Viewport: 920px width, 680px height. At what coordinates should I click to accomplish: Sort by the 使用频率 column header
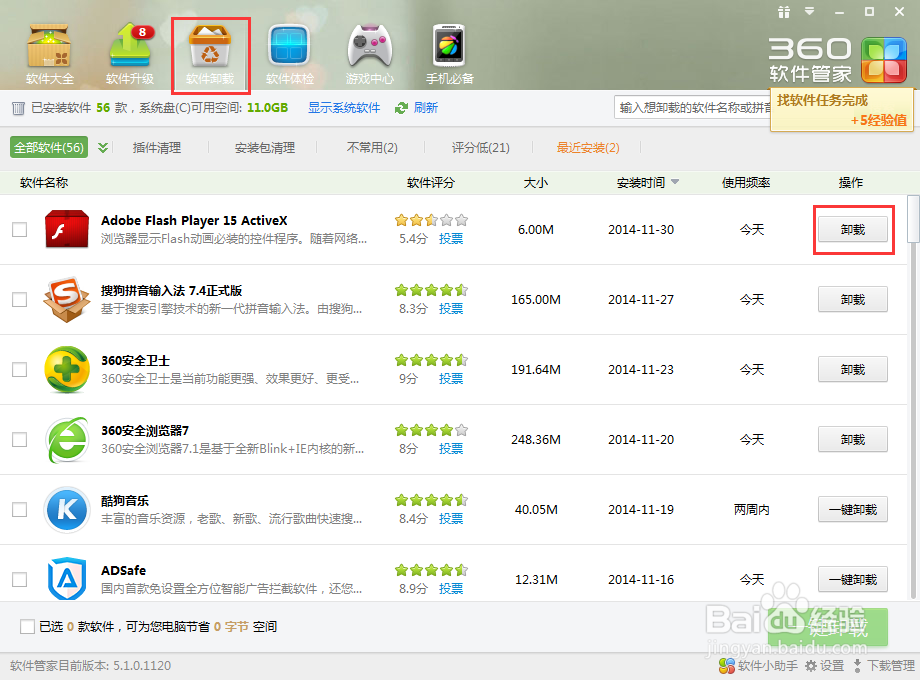(x=746, y=182)
